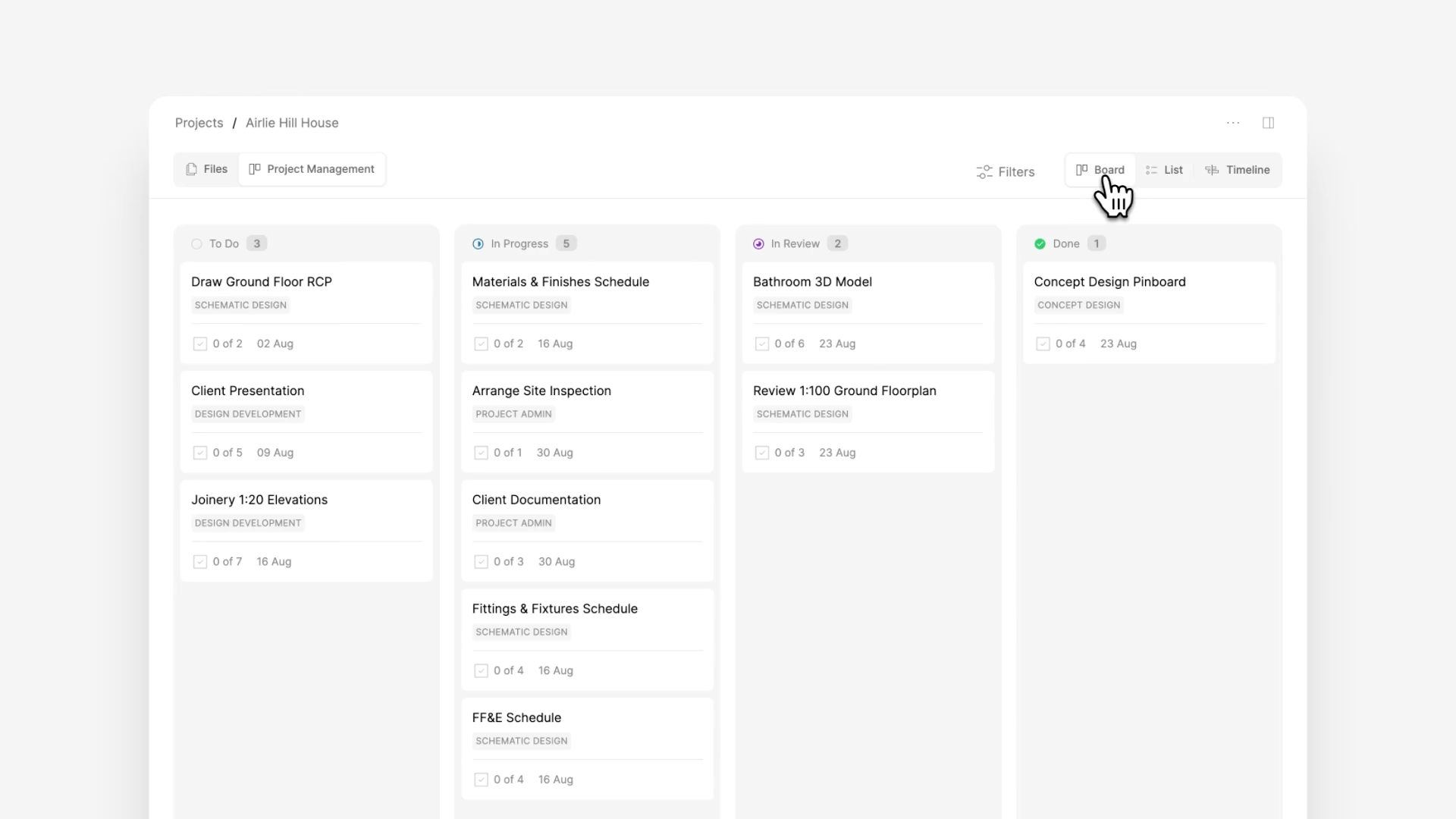Open the ellipsis overflow menu
The image size is (1456, 819).
point(1232,122)
